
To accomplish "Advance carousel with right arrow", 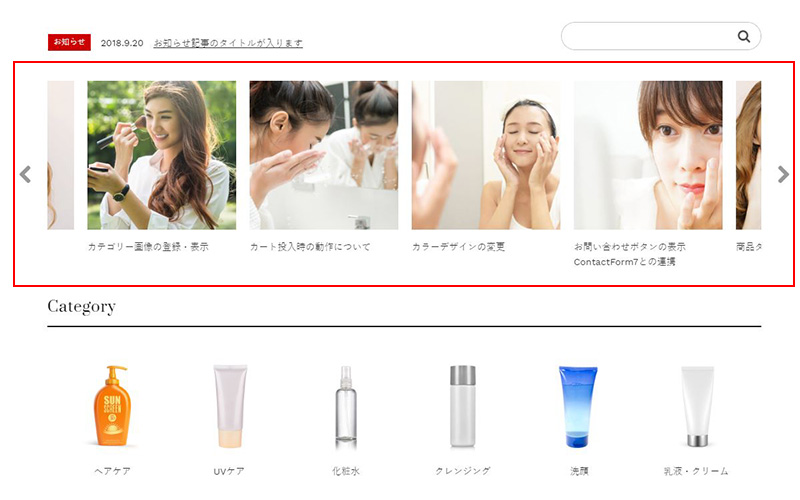I will point(783,174).
